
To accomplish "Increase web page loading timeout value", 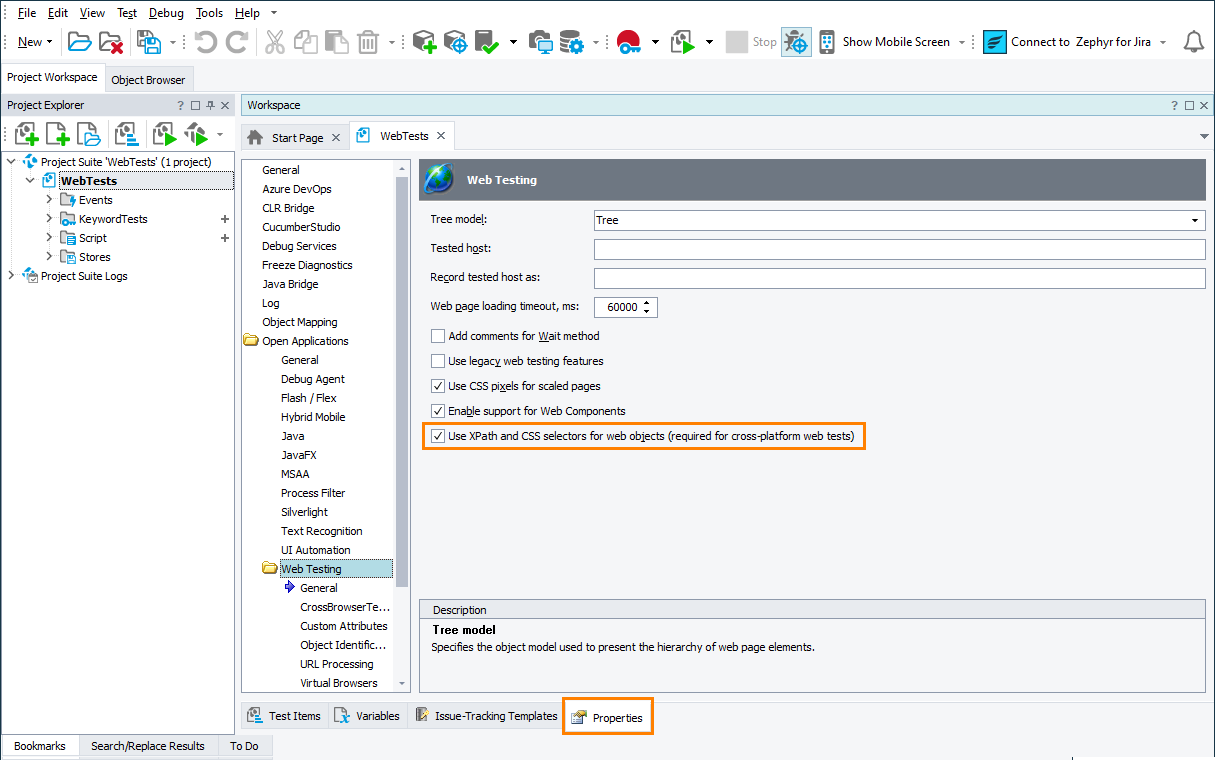I will [648, 303].
